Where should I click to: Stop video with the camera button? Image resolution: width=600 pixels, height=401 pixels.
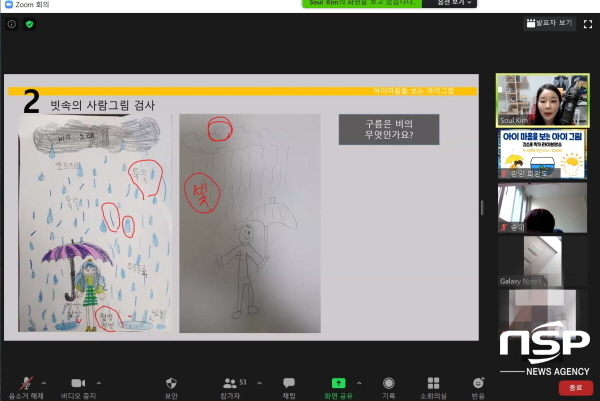[x=77, y=385]
